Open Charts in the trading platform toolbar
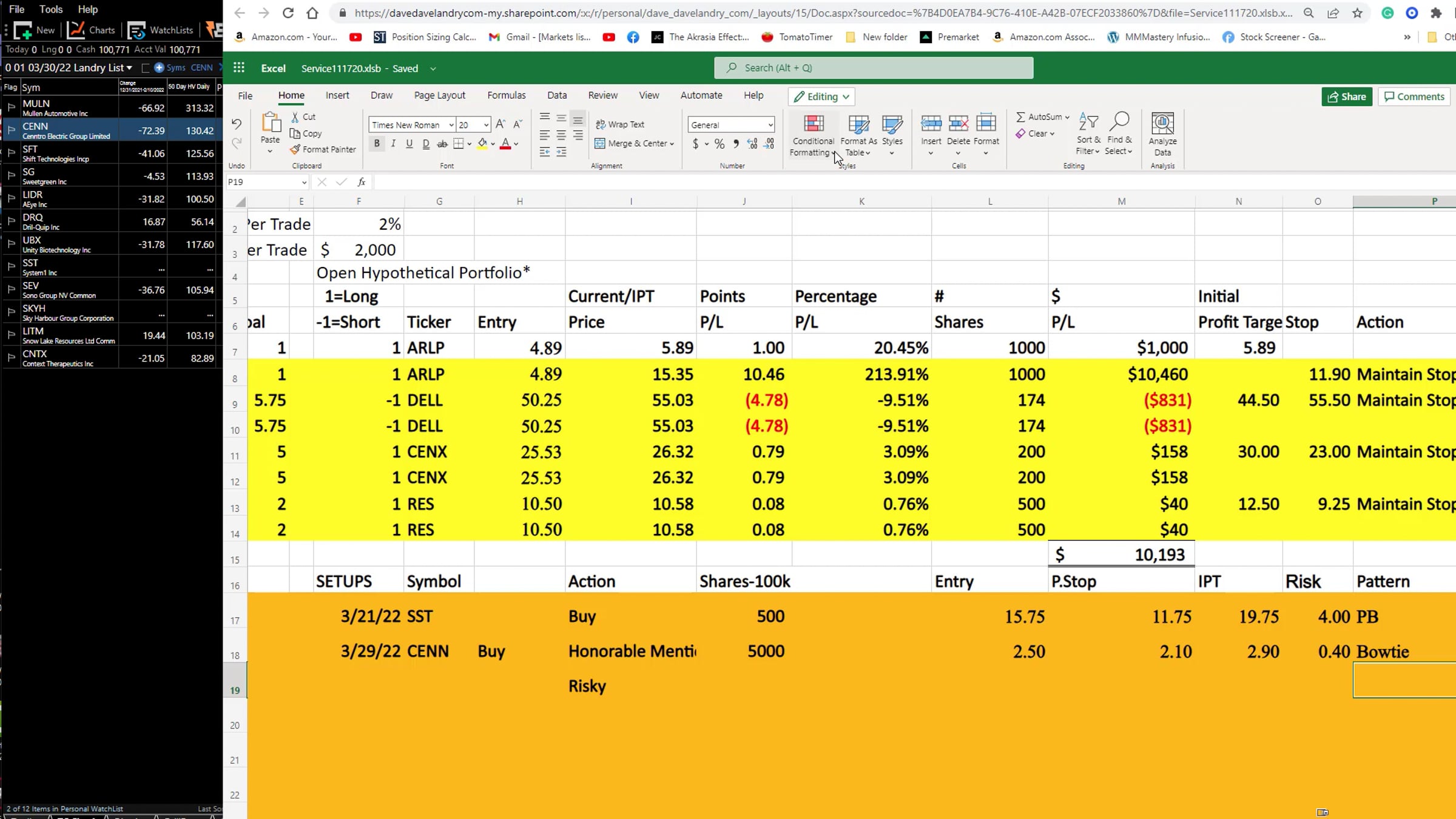Screen dimensions: 1456x819 (x=92, y=30)
